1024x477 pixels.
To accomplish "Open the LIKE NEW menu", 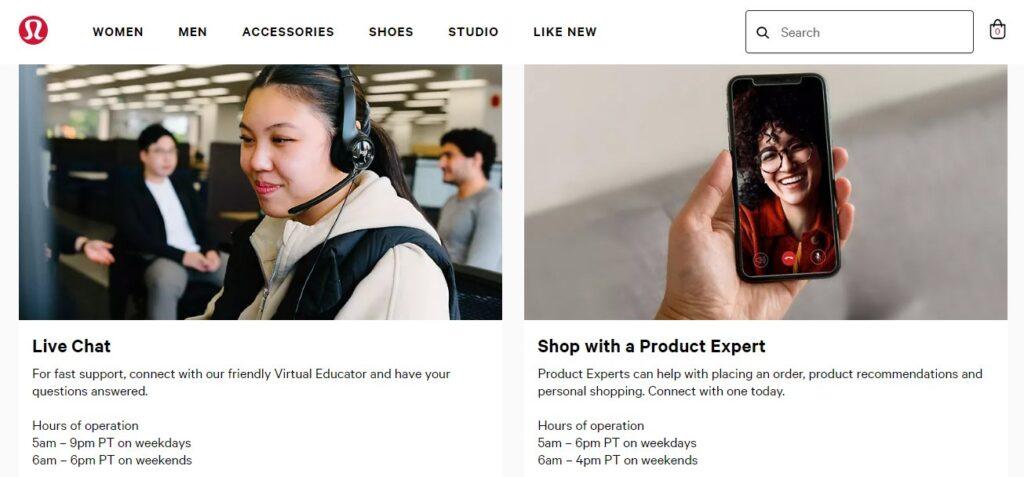I will [x=565, y=31].
